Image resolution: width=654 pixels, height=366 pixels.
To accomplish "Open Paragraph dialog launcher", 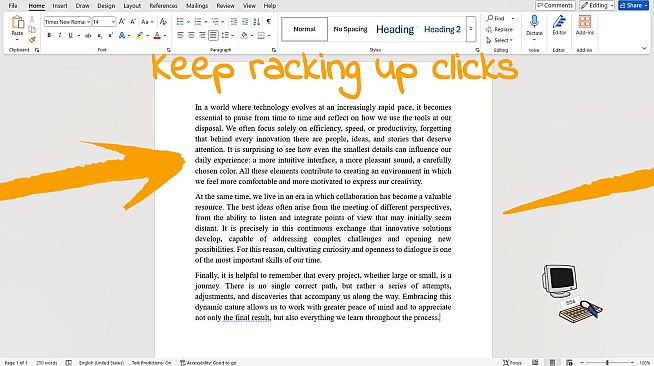I will click(274, 50).
